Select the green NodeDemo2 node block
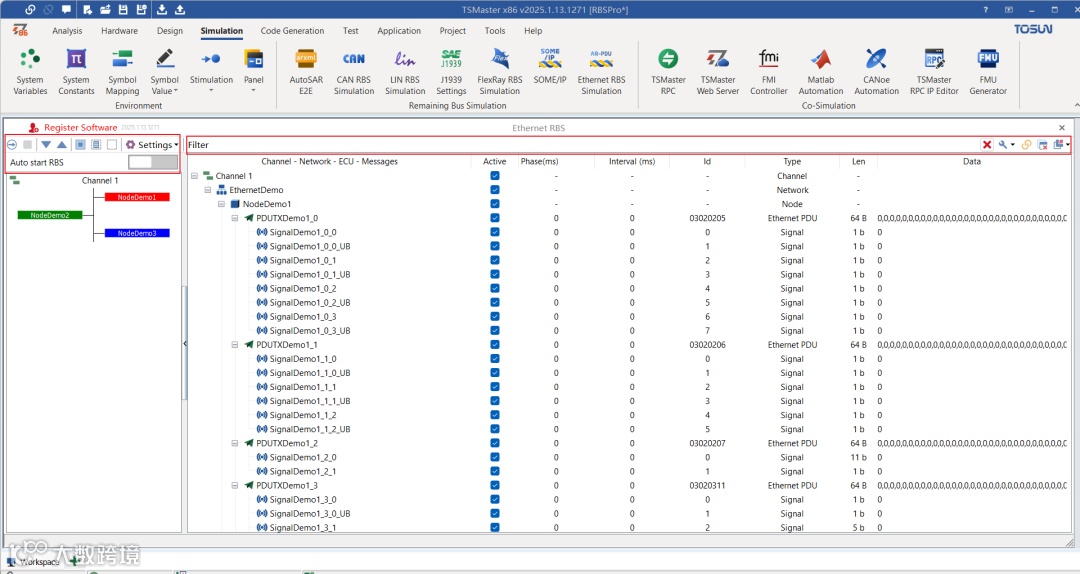Image resolution: width=1080 pixels, height=574 pixels. tap(50, 215)
